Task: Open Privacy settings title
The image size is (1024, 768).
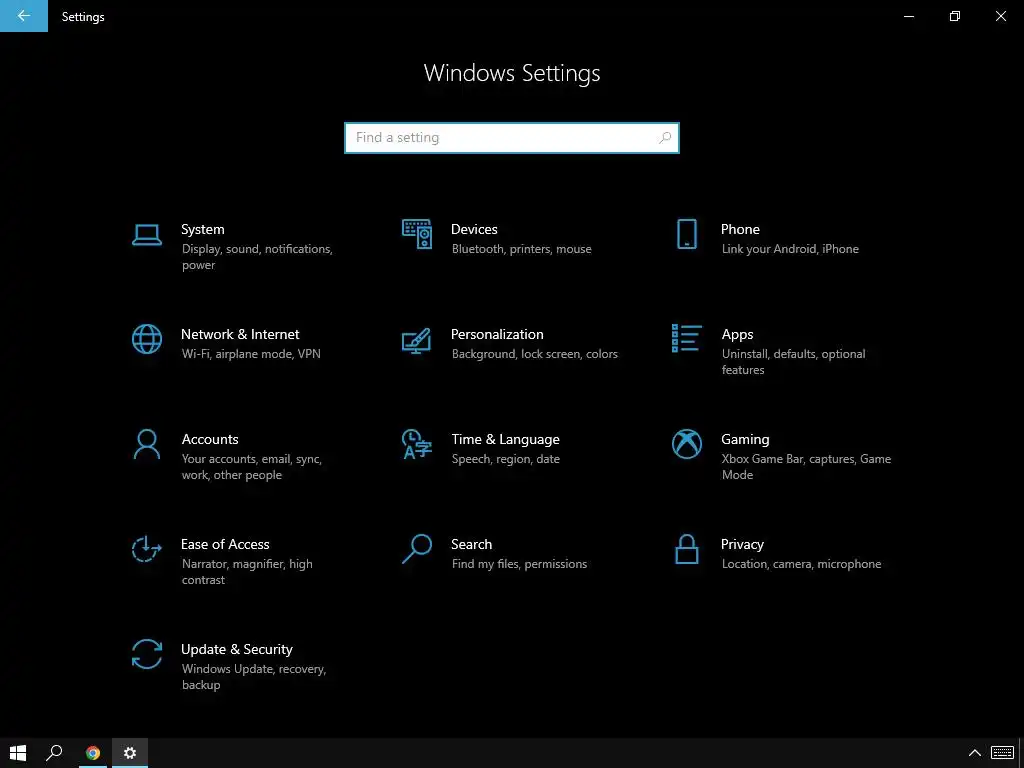Action: point(742,545)
